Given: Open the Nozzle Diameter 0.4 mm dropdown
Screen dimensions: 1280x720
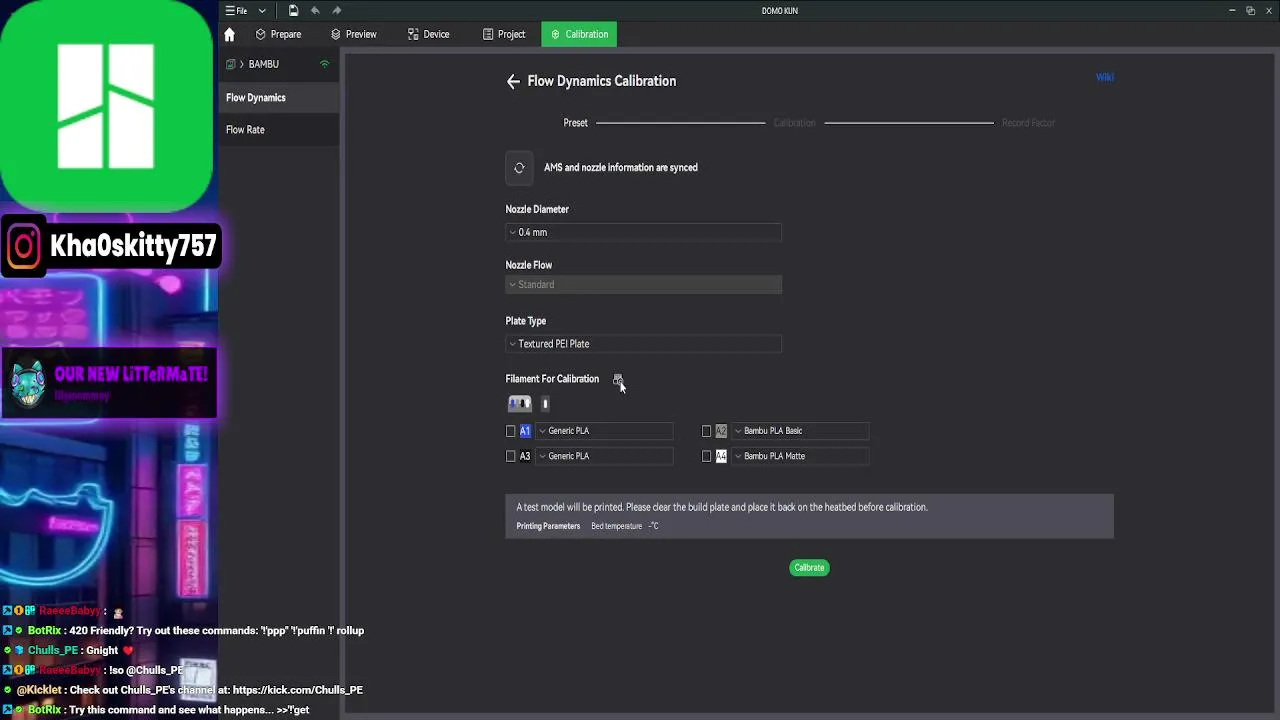Looking at the screenshot, I should 643,232.
